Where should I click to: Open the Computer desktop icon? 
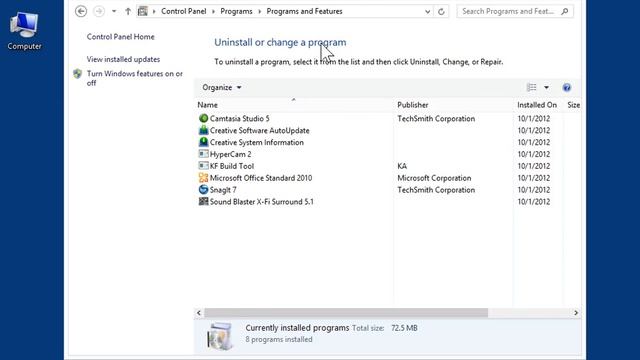coord(24,31)
